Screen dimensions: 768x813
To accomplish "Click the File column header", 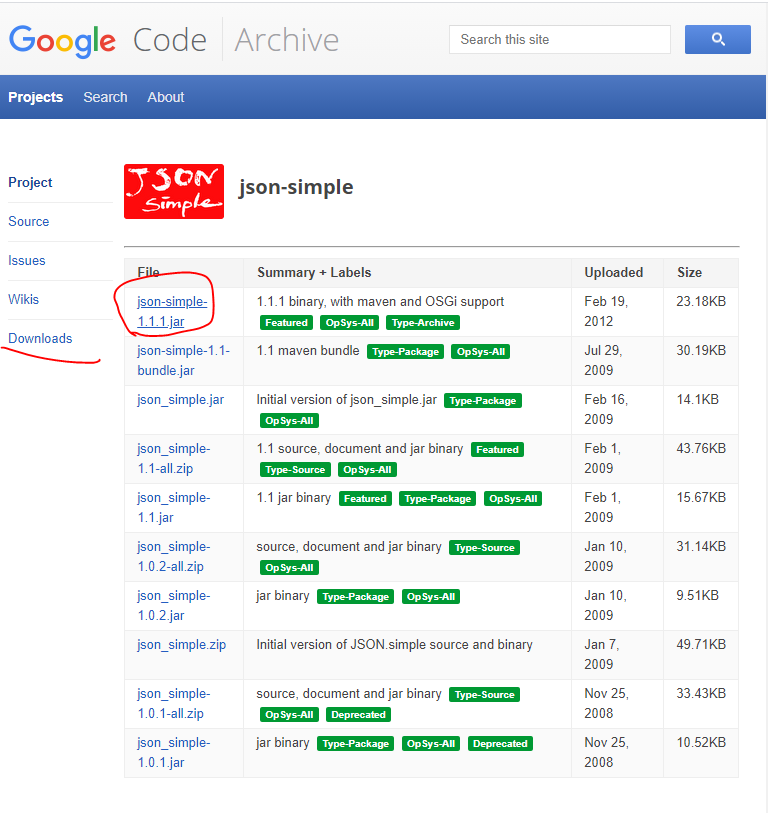I will (148, 272).
